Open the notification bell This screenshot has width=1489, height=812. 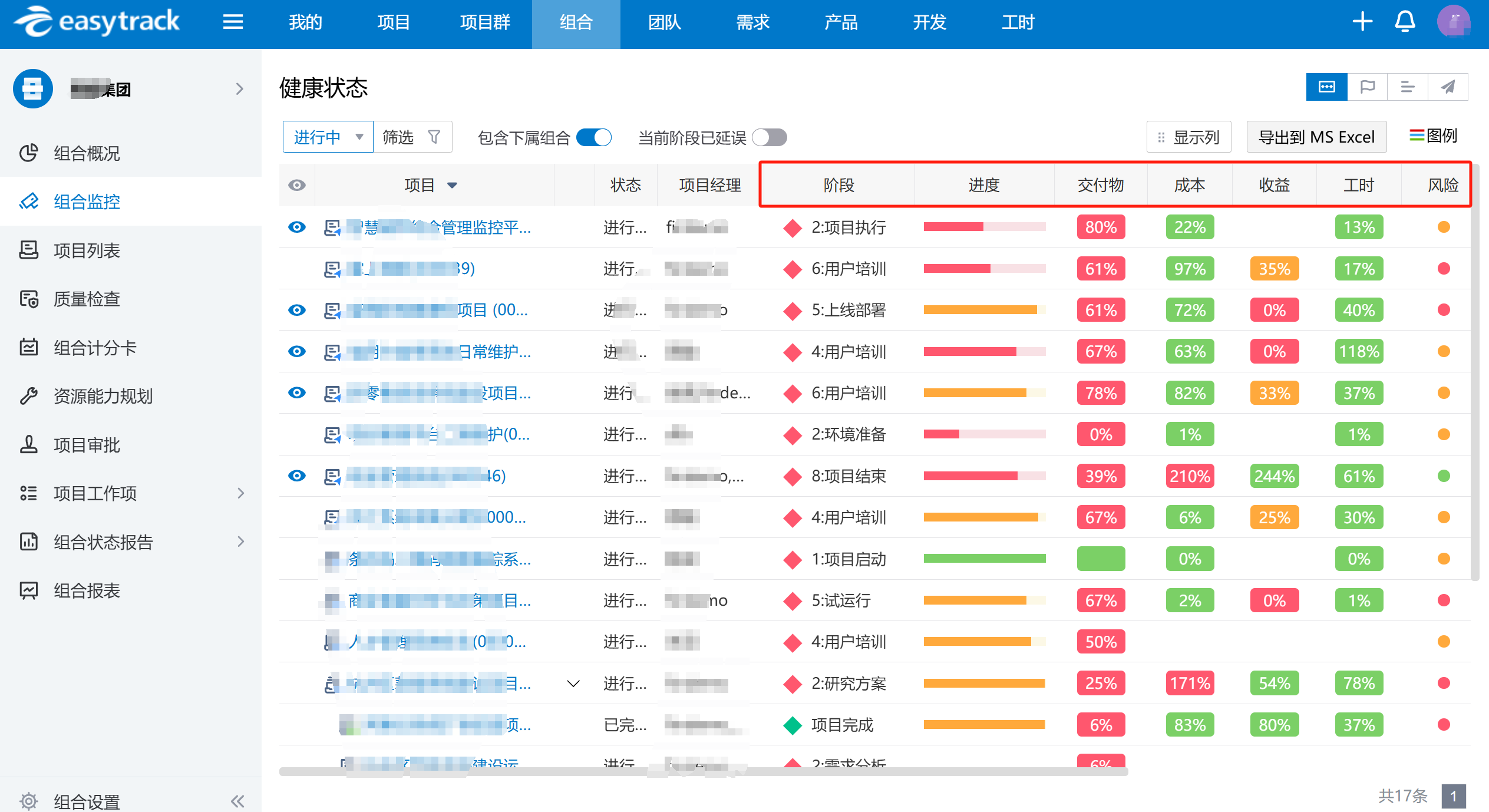coord(1405,21)
